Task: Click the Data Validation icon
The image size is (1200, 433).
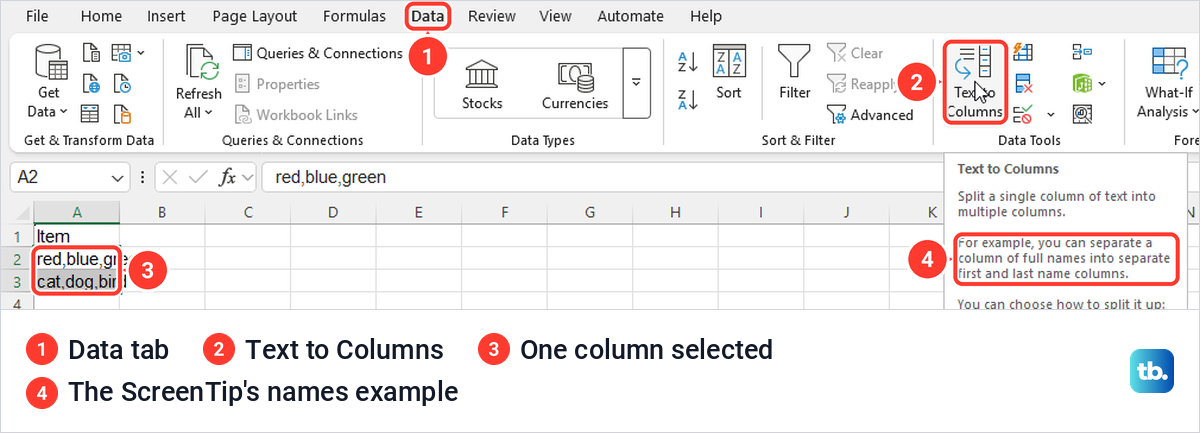Action: coord(1024,113)
